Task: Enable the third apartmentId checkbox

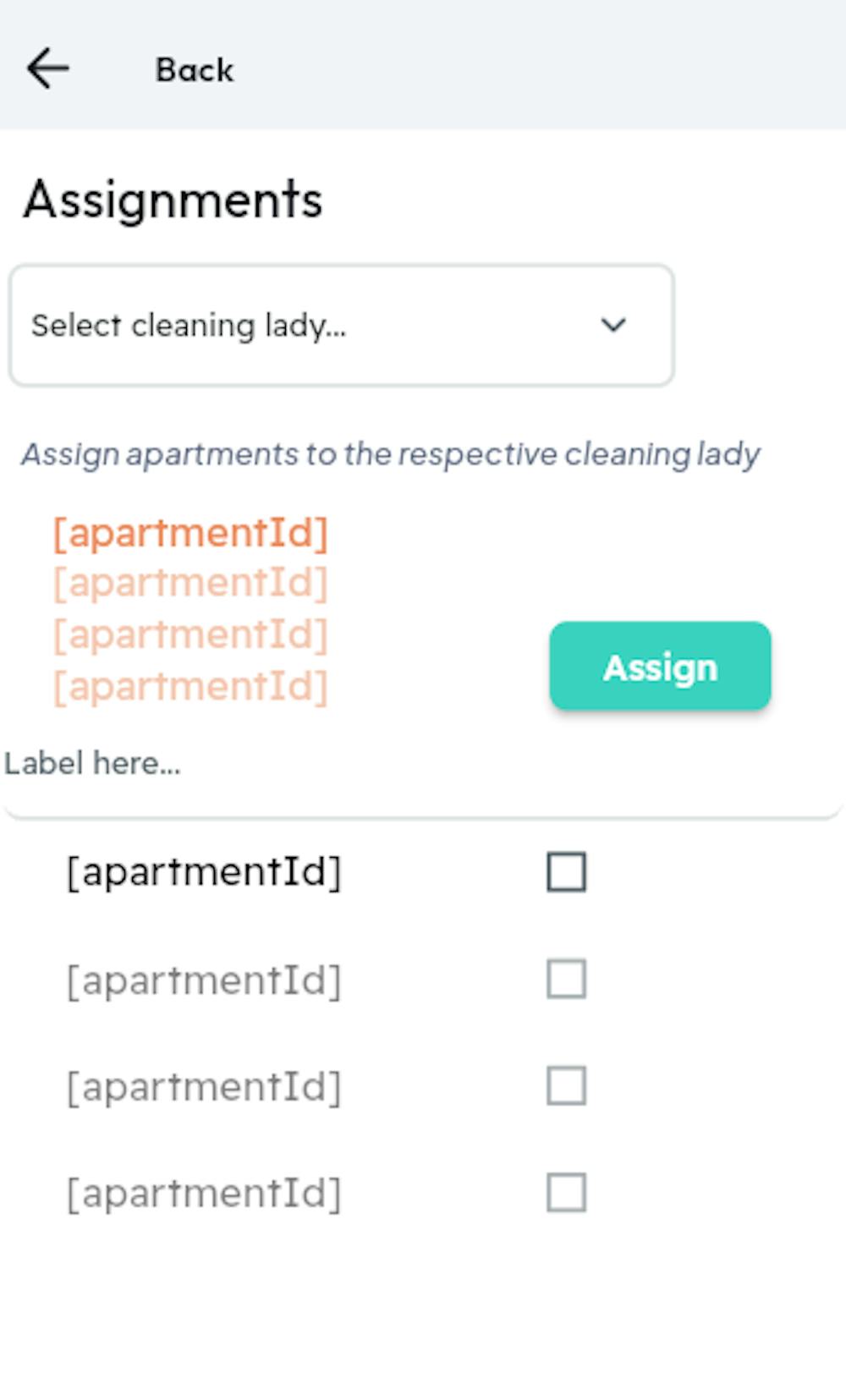Action: coord(566,1086)
